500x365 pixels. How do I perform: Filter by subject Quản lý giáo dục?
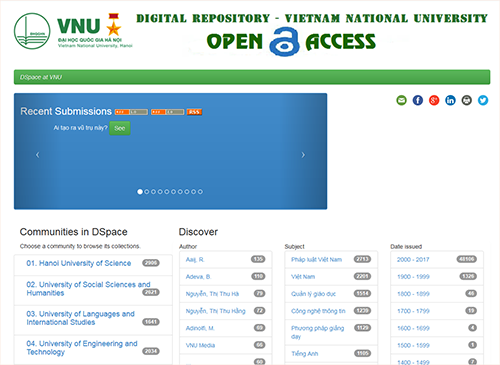pyautogui.click(x=313, y=294)
